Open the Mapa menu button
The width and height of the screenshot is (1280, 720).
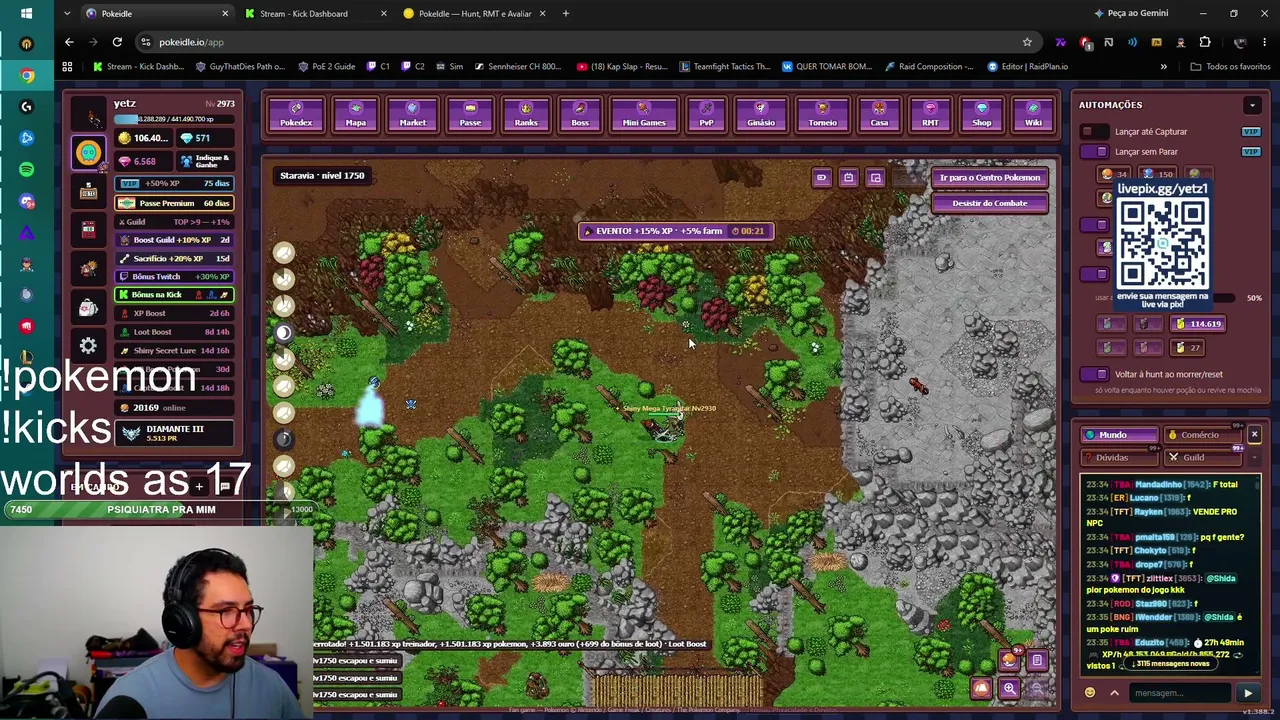(x=355, y=115)
